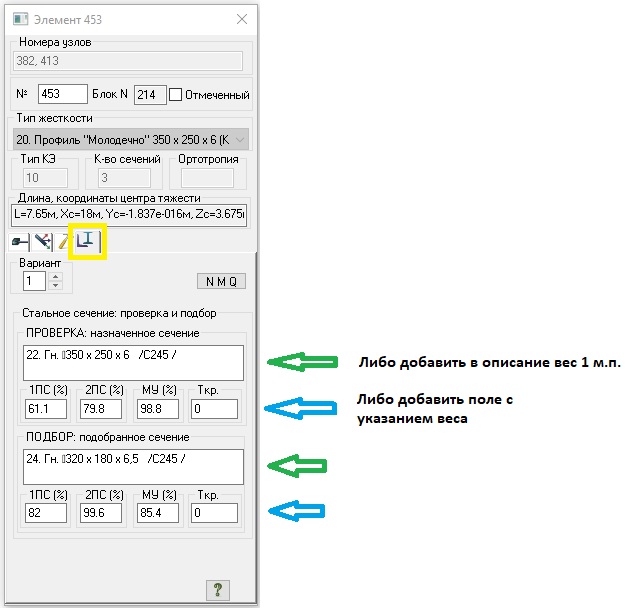632x612 pixels.
Task: Expand the Тип жесткости dropdown
Action: pyautogui.click(x=239, y=140)
